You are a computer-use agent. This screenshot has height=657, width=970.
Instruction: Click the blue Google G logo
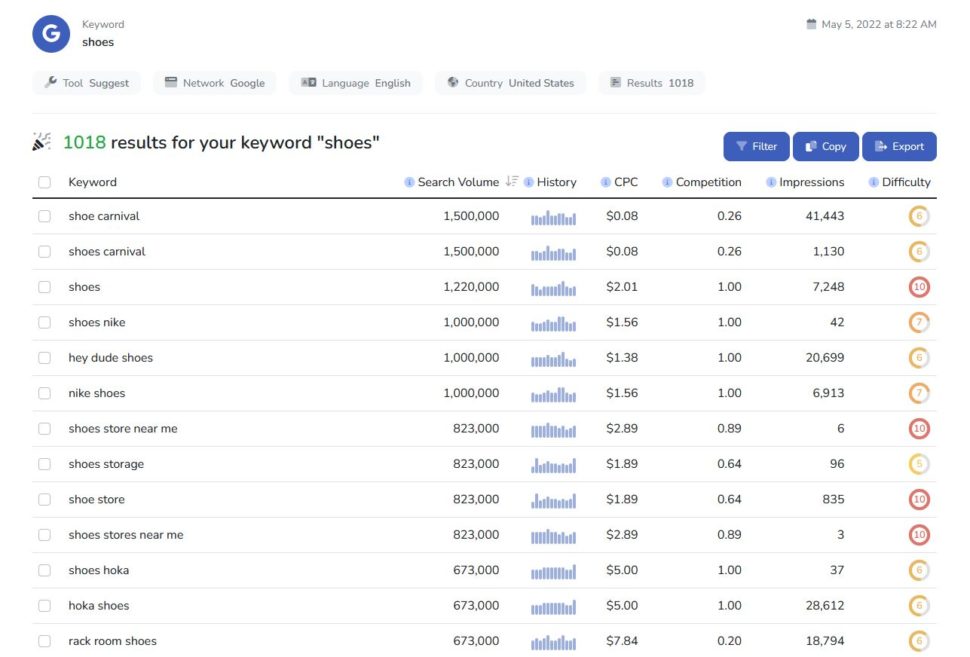point(51,33)
